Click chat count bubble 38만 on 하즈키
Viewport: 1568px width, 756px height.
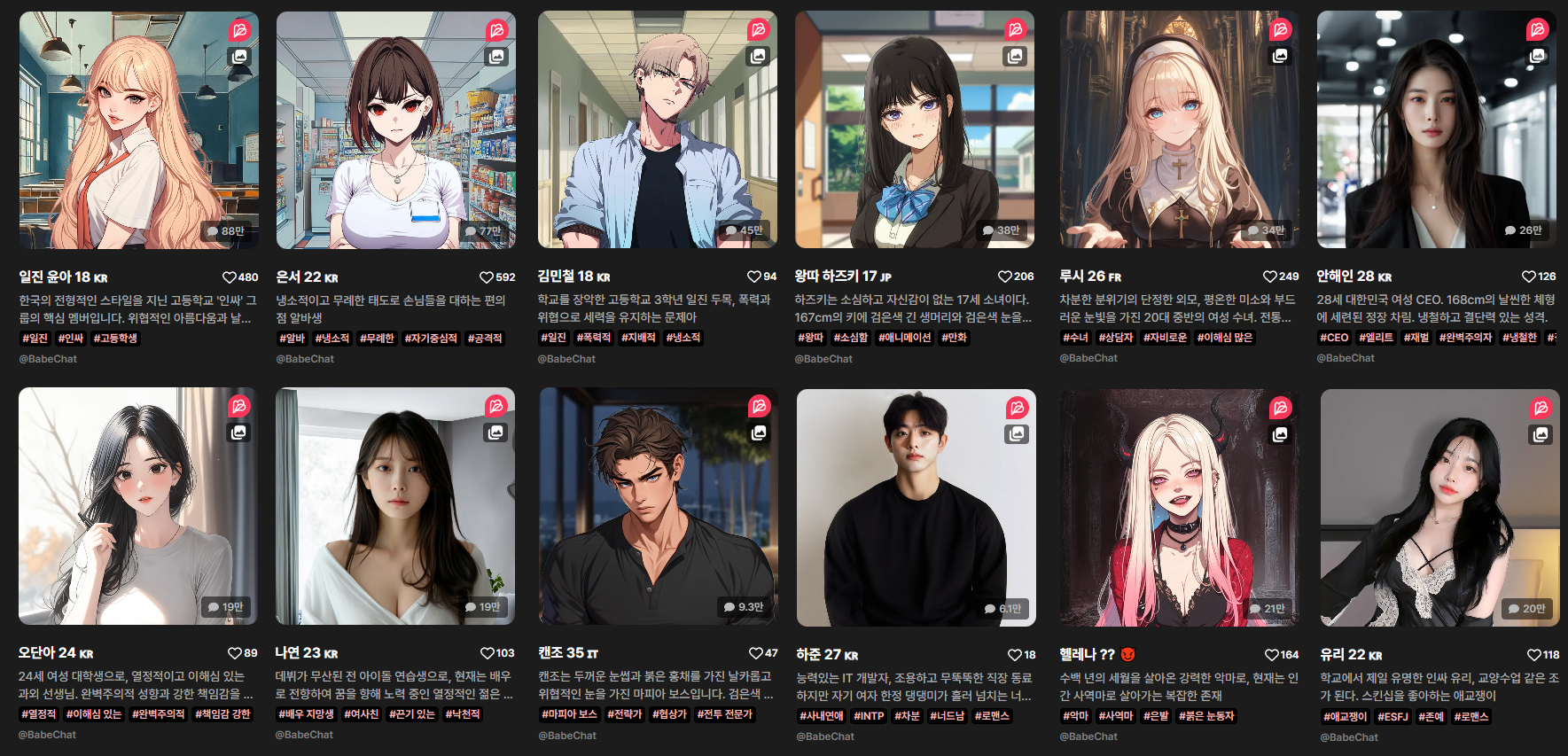coord(1002,230)
